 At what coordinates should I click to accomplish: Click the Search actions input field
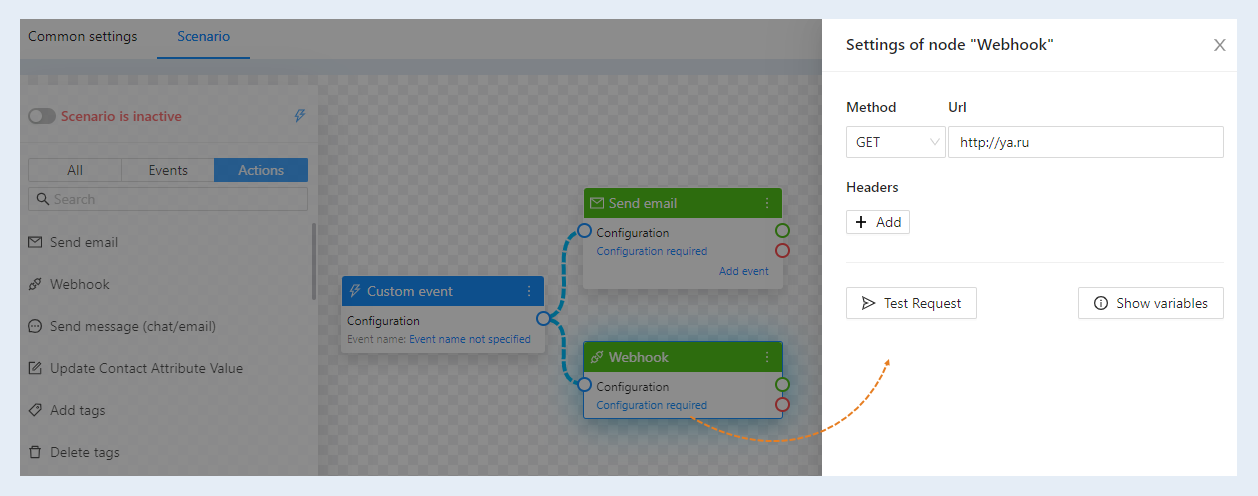pyautogui.click(x=168, y=199)
